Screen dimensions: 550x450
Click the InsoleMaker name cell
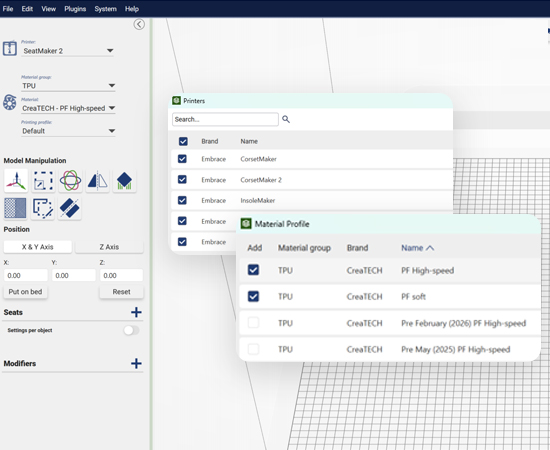click(x=258, y=201)
